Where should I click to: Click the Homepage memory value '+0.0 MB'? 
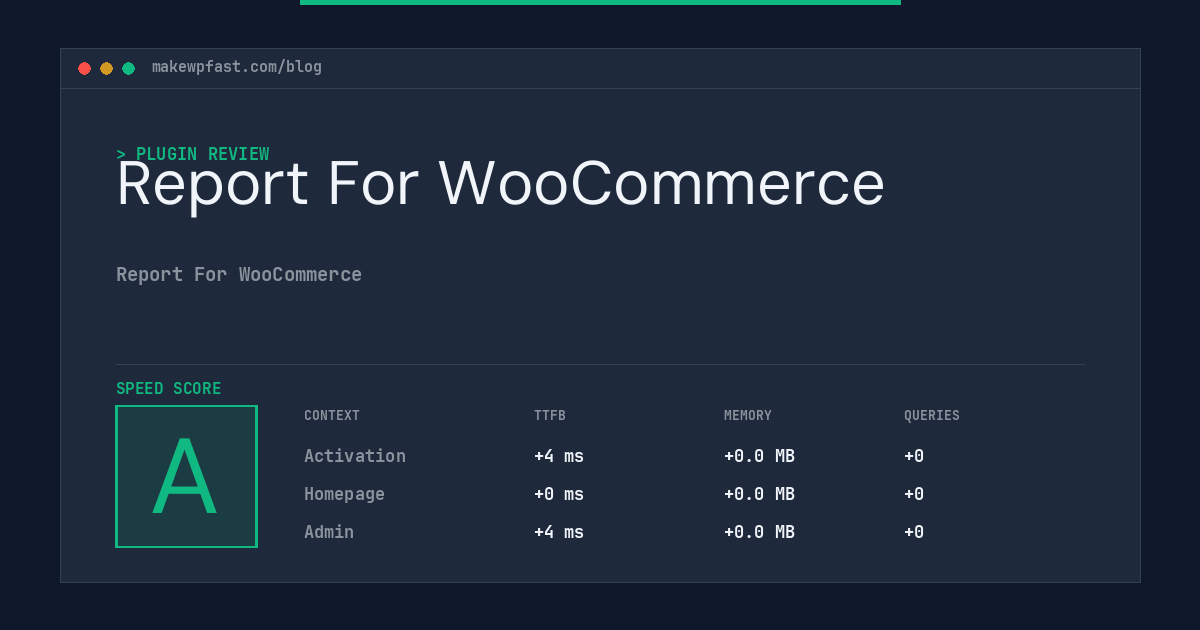[759, 494]
